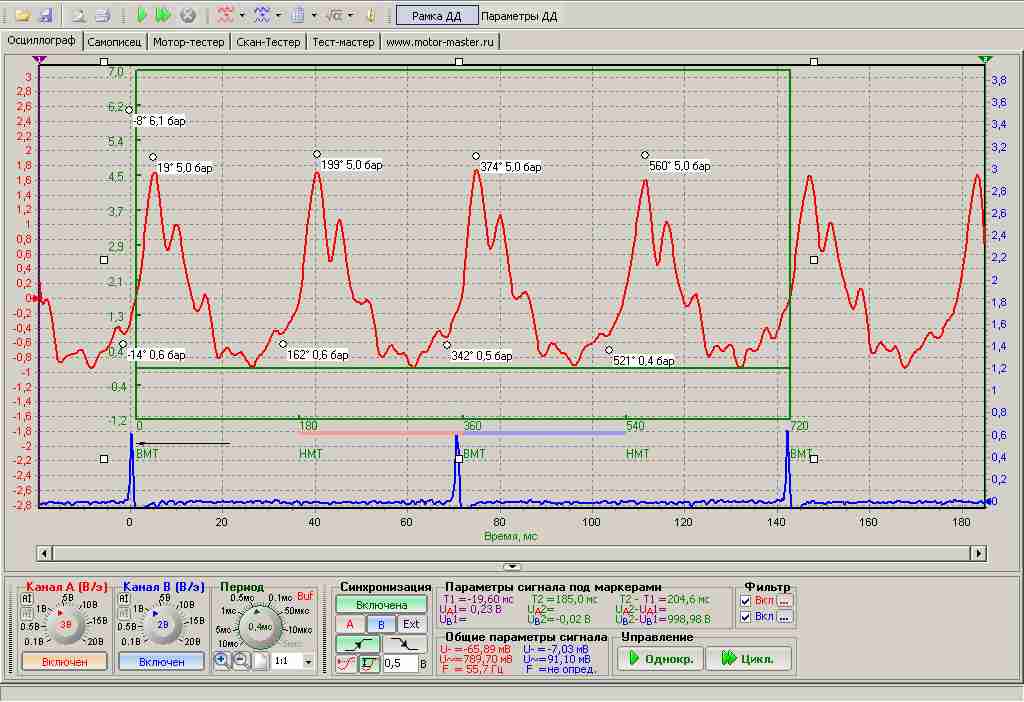This screenshot has width=1024, height=702.
Task: Toggle Синхронизация Включена button
Action: (x=381, y=605)
